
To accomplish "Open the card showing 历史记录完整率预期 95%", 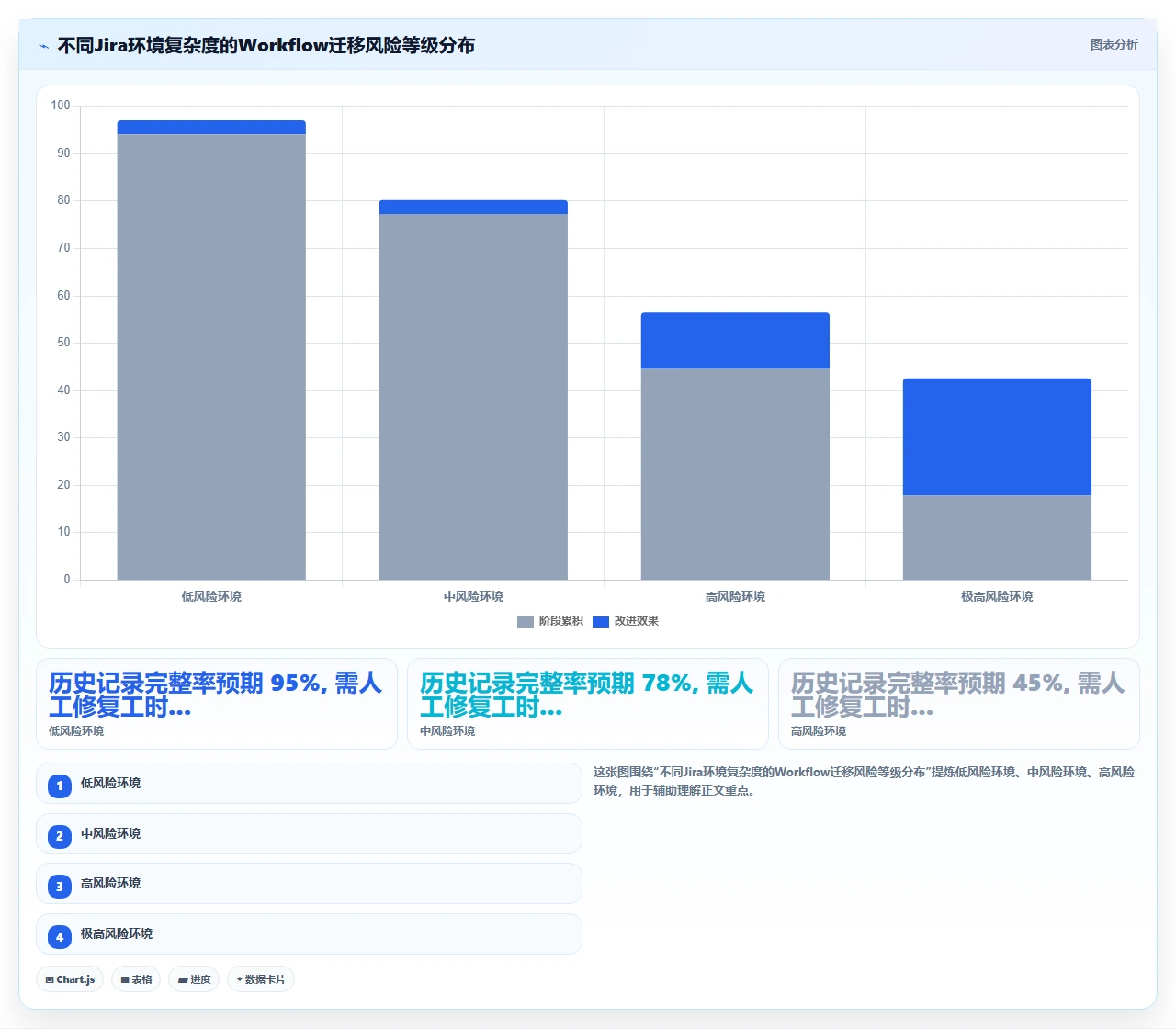I will click(217, 704).
